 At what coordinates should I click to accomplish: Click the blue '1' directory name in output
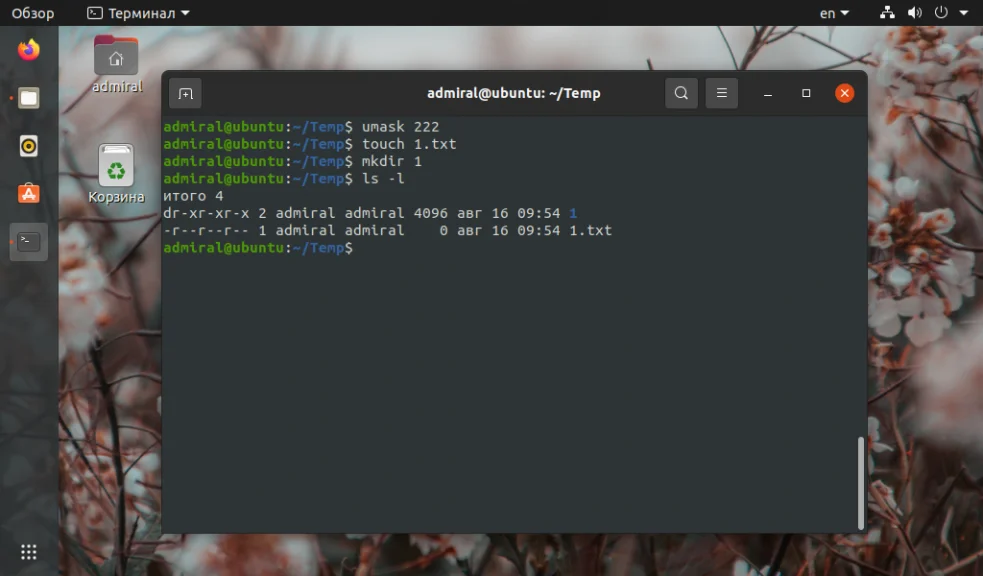[x=573, y=213]
